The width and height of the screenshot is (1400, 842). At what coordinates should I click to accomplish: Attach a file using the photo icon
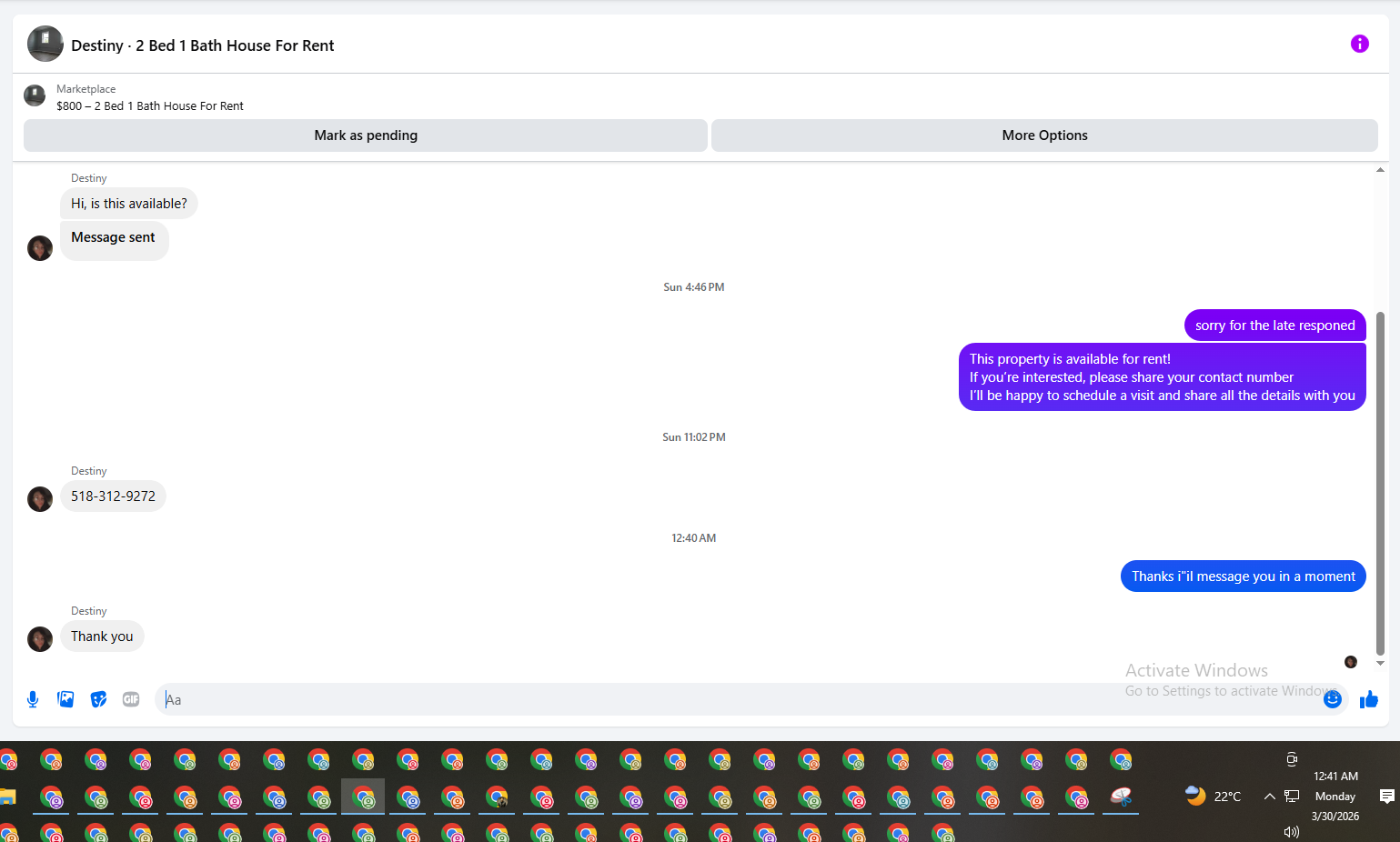(65, 699)
